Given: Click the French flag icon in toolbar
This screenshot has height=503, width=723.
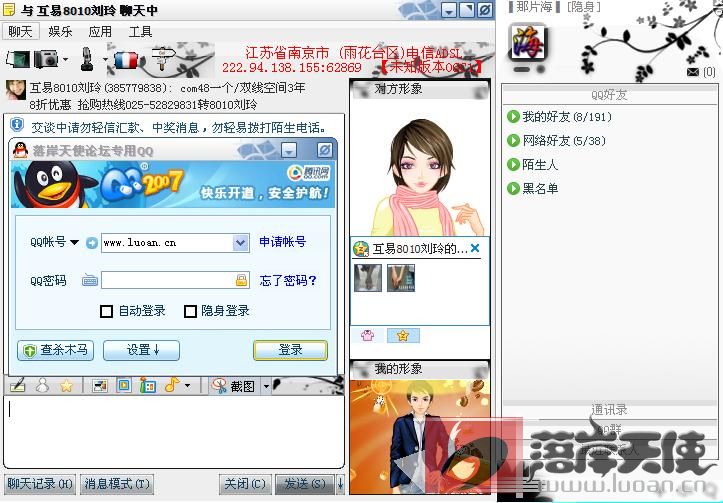Looking at the screenshot, I should [126, 60].
